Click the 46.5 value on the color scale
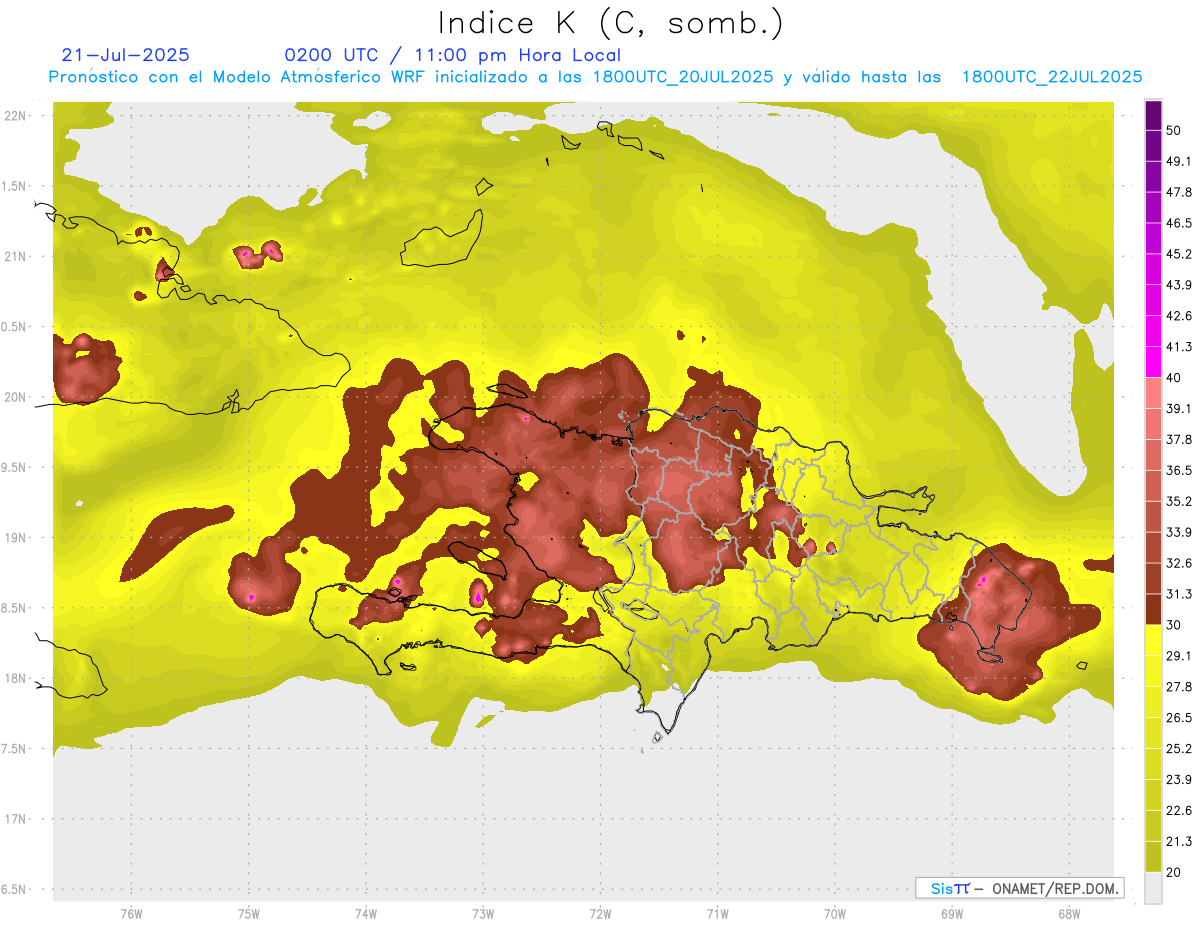1200x927 pixels. click(1179, 223)
